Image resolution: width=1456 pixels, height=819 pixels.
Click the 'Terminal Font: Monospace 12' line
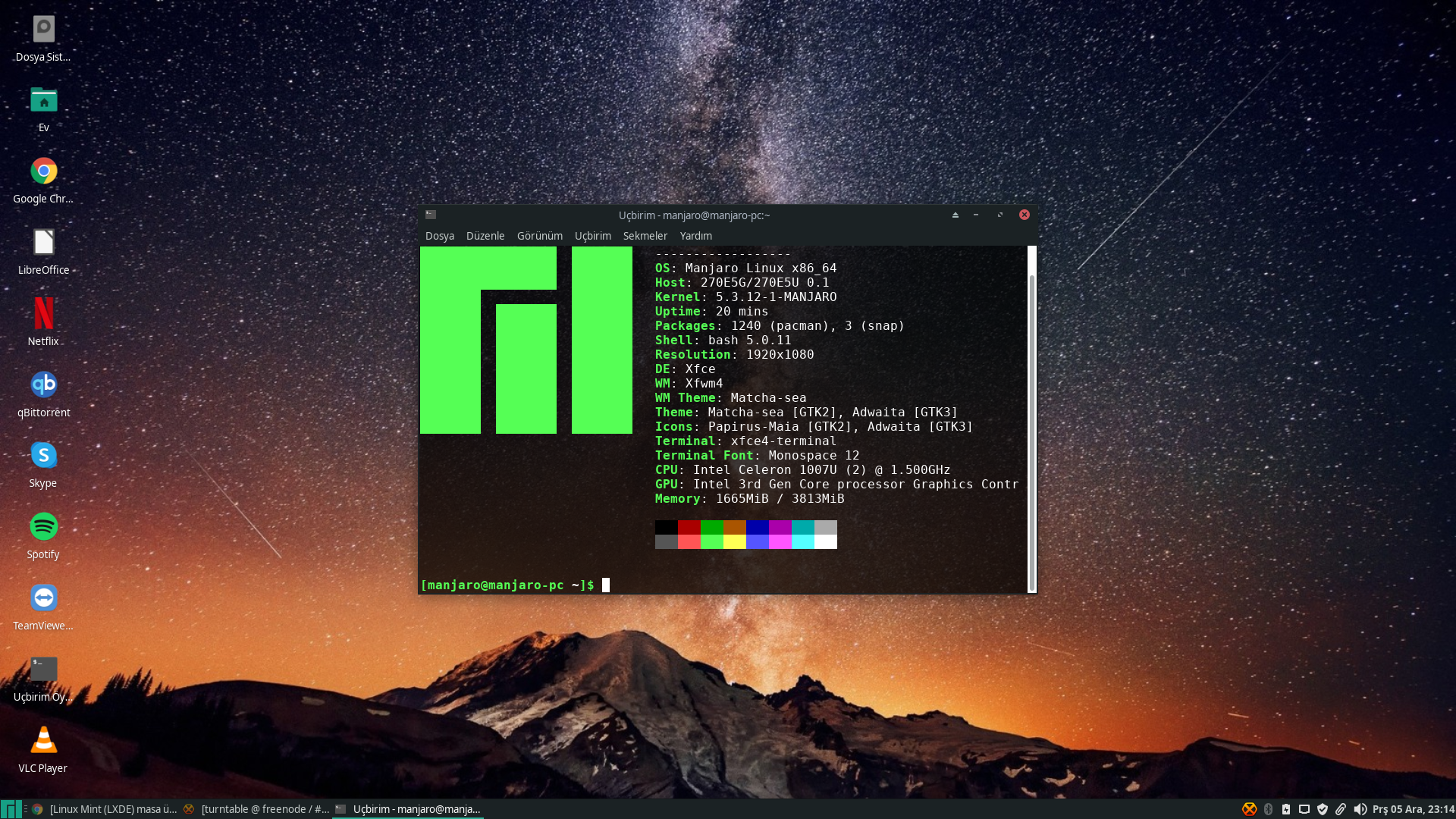tap(758, 455)
